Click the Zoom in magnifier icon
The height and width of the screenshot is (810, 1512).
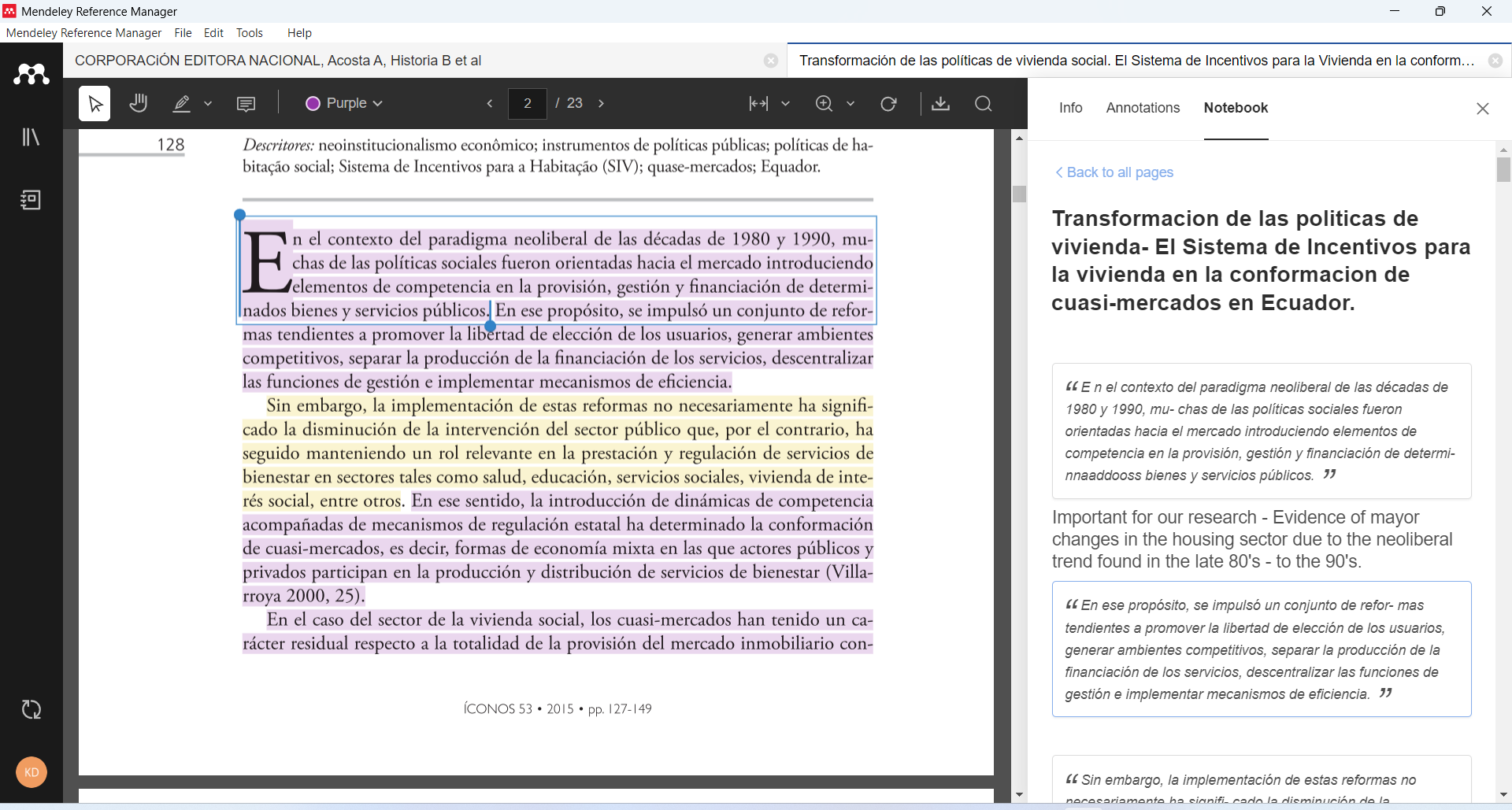[x=824, y=103]
